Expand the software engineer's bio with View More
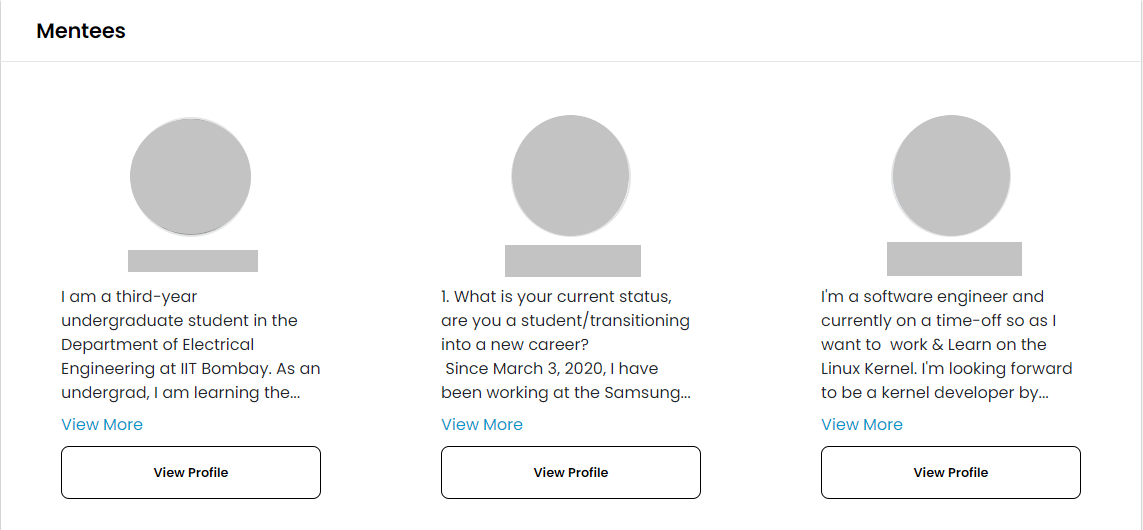 coord(862,424)
